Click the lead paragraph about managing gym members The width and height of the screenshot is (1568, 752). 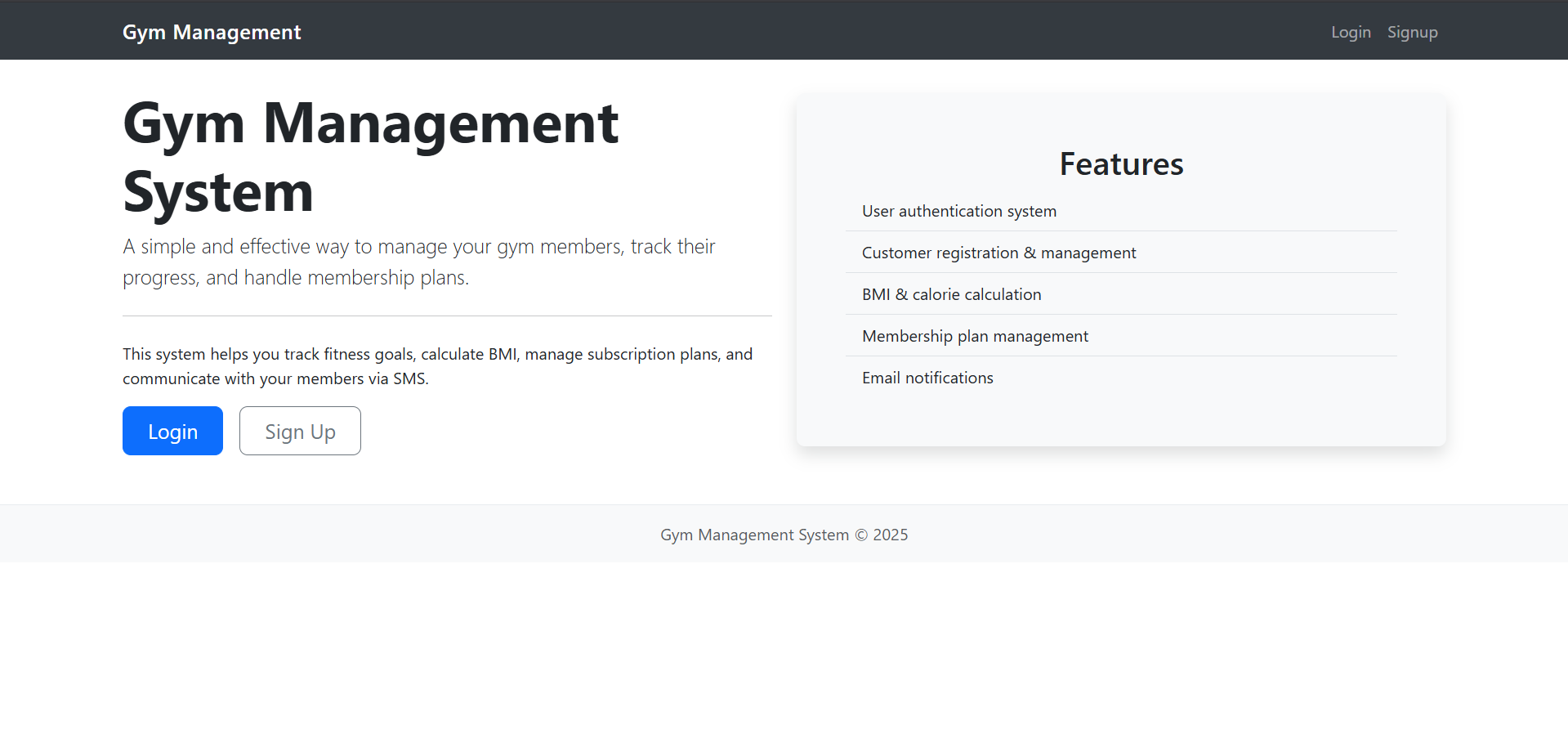coord(419,262)
